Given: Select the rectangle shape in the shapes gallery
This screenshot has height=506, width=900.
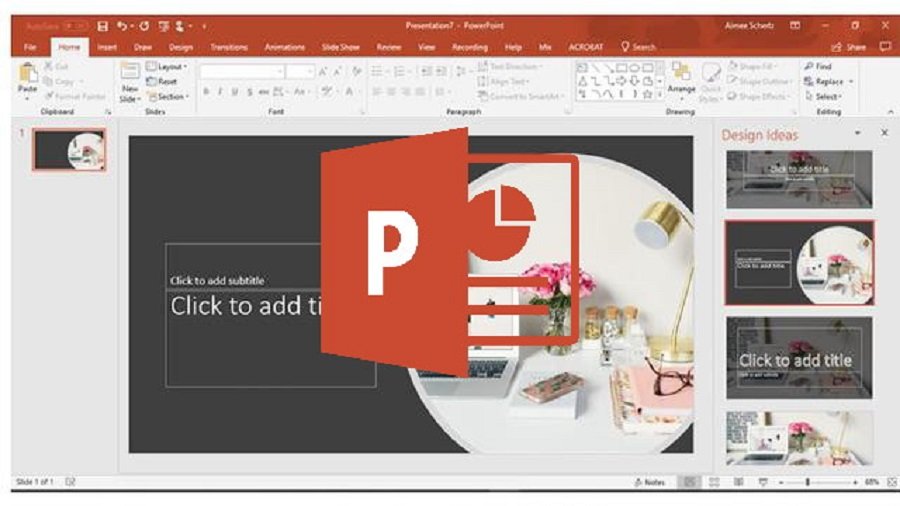Looking at the screenshot, I should pos(621,68).
